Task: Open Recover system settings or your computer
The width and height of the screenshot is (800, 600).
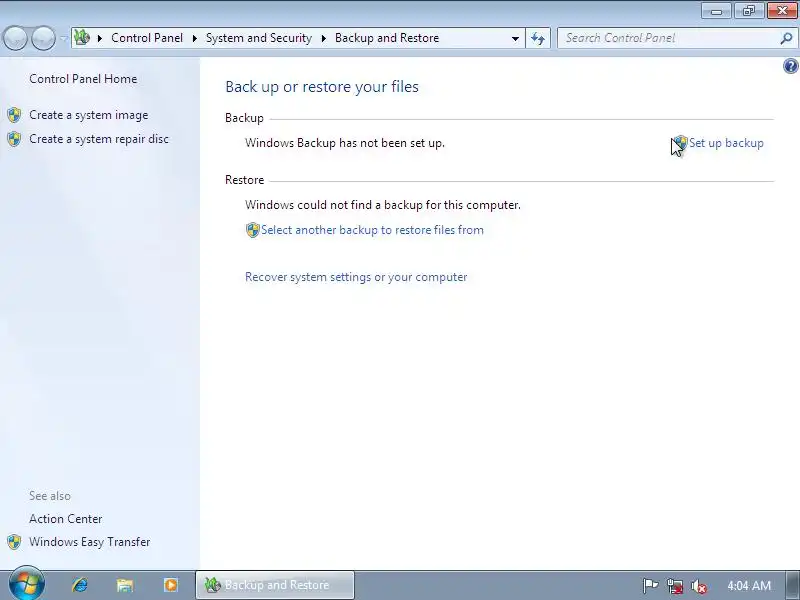Action: coord(356,277)
